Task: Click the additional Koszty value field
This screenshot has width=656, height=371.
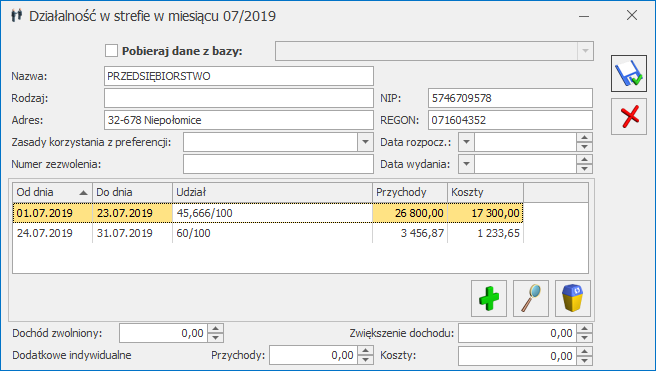Action: click(x=518, y=356)
